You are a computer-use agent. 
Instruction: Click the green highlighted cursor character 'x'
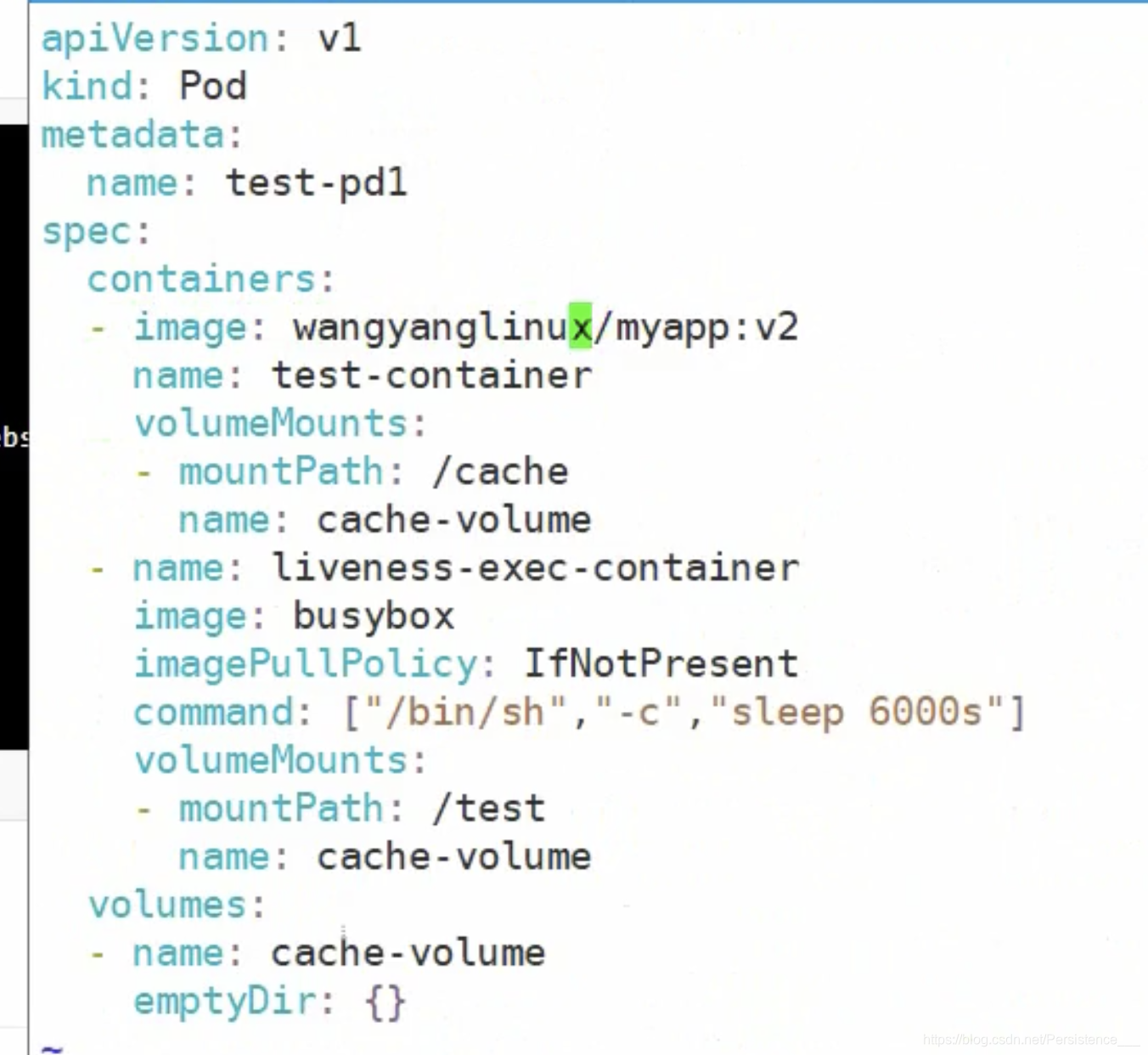point(581,325)
